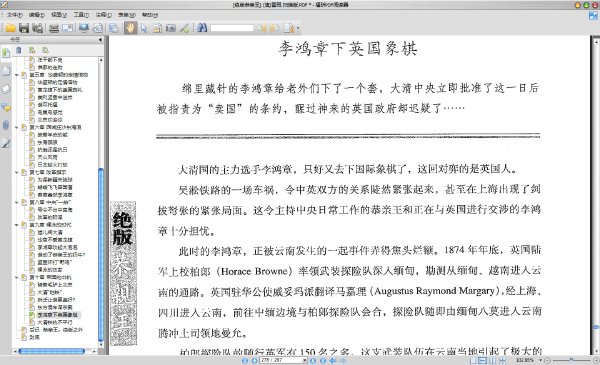Switch to continuous page layout
This screenshot has width=600, height=365.
[x=483, y=360]
